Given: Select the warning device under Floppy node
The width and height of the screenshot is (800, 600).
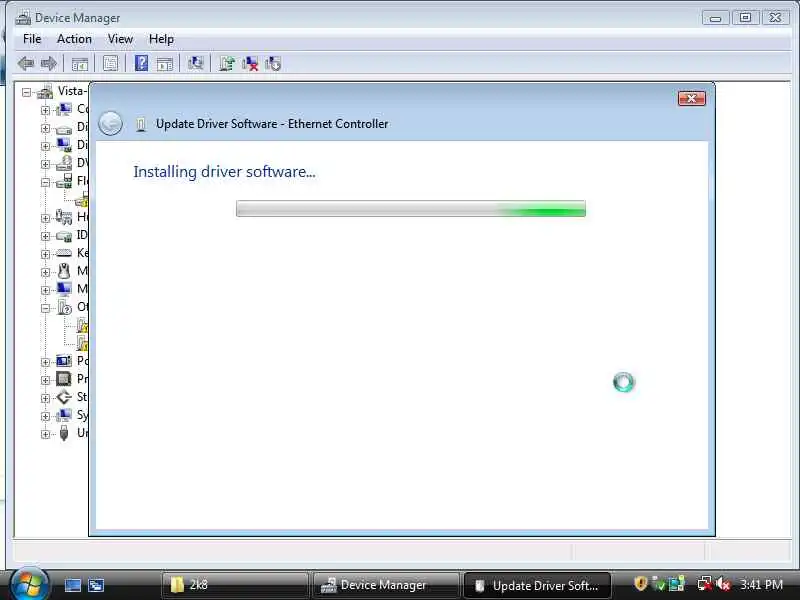Looking at the screenshot, I should [x=82, y=199].
